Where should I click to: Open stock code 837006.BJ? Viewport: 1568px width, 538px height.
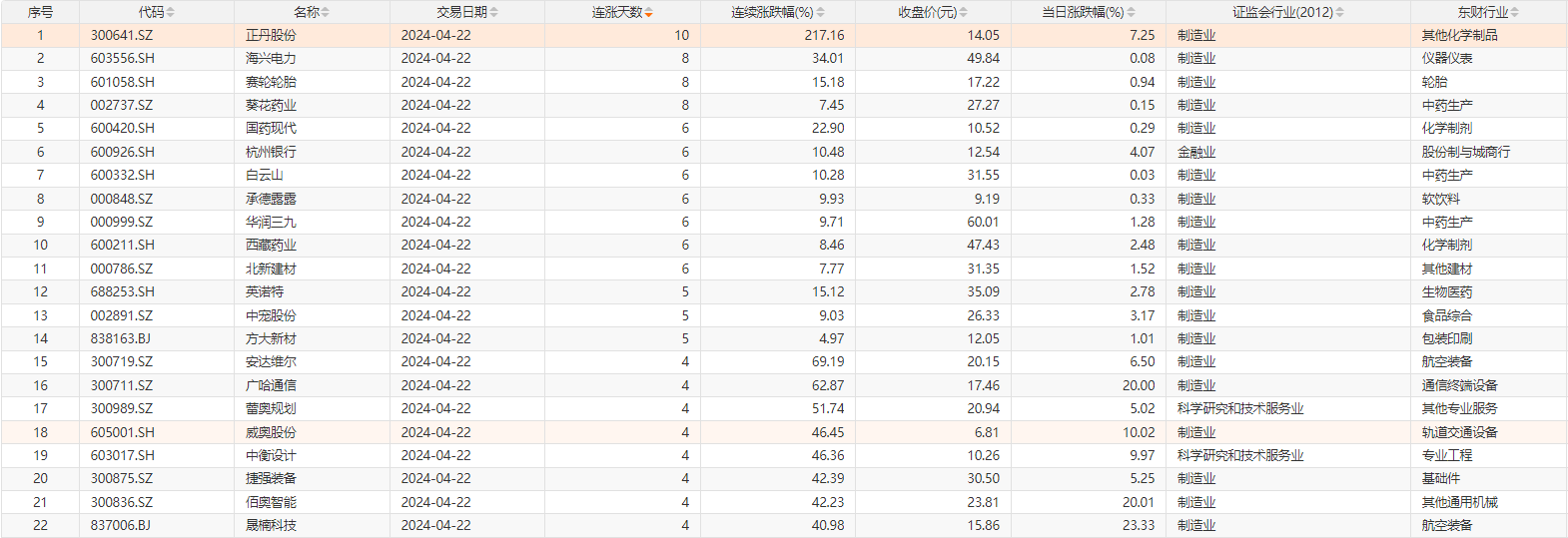point(121,525)
